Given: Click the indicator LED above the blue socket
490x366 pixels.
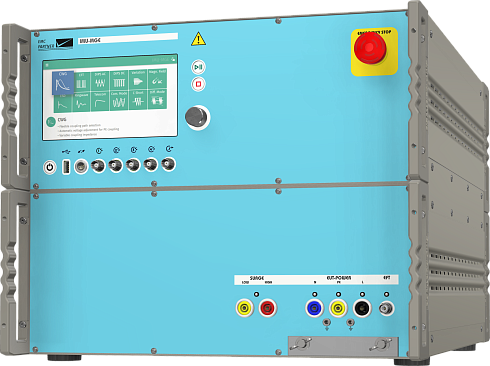Looking at the screenshot, I should coord(314,294).
